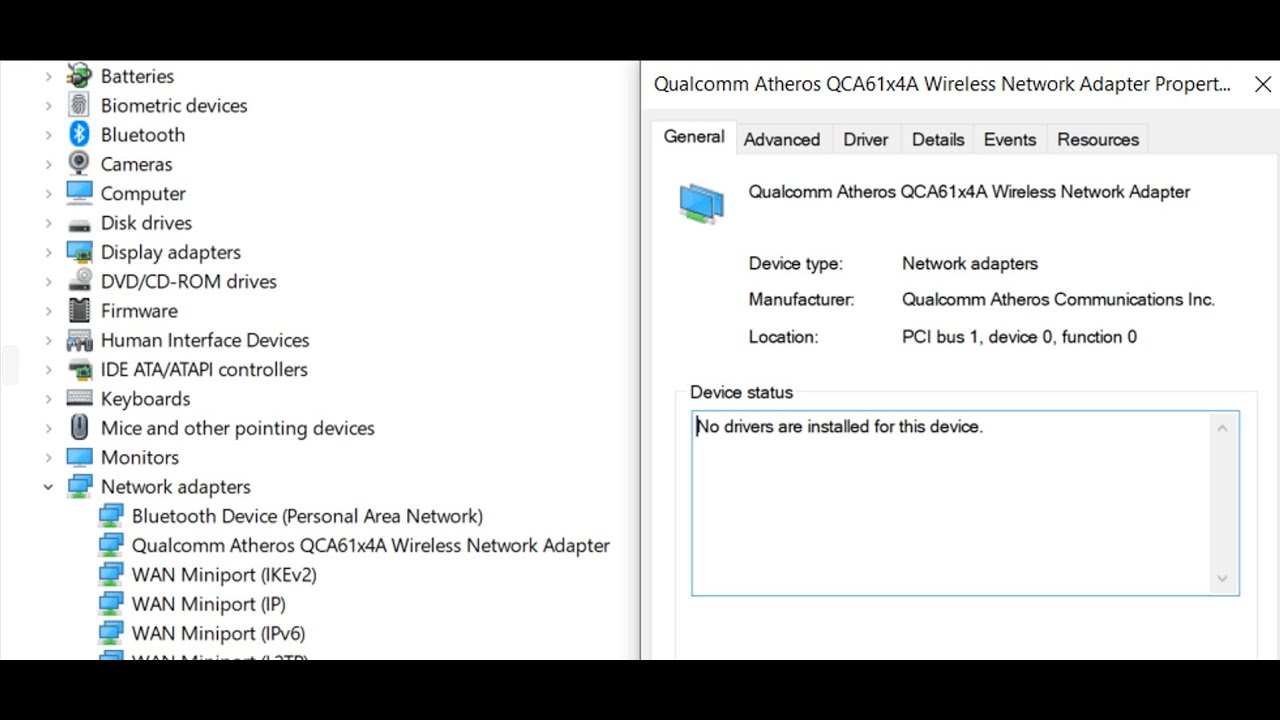
Task: Expand the Computer node
Action: tap(48, 193)
